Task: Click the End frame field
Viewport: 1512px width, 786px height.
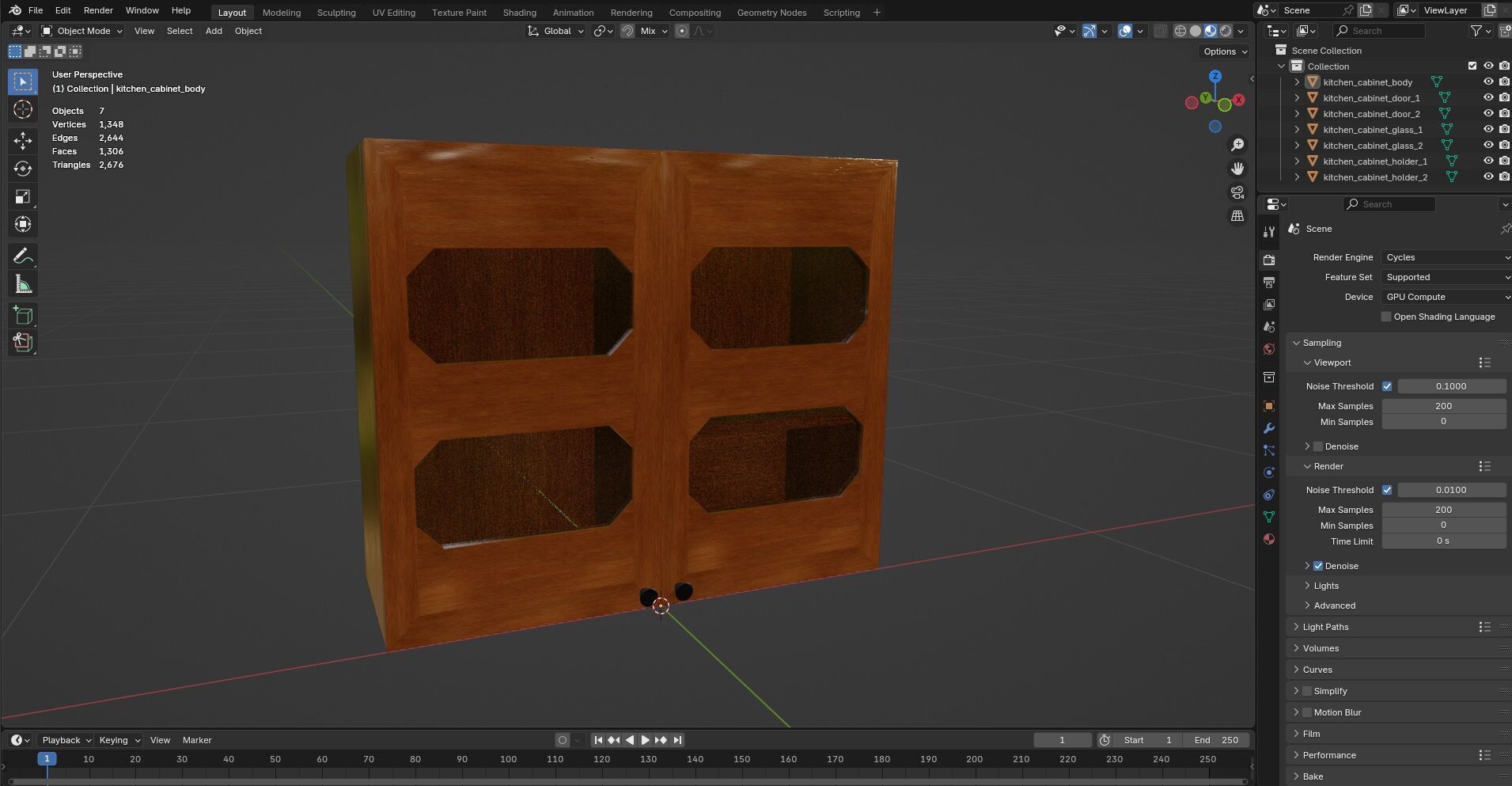Action: click(1216, 740)
